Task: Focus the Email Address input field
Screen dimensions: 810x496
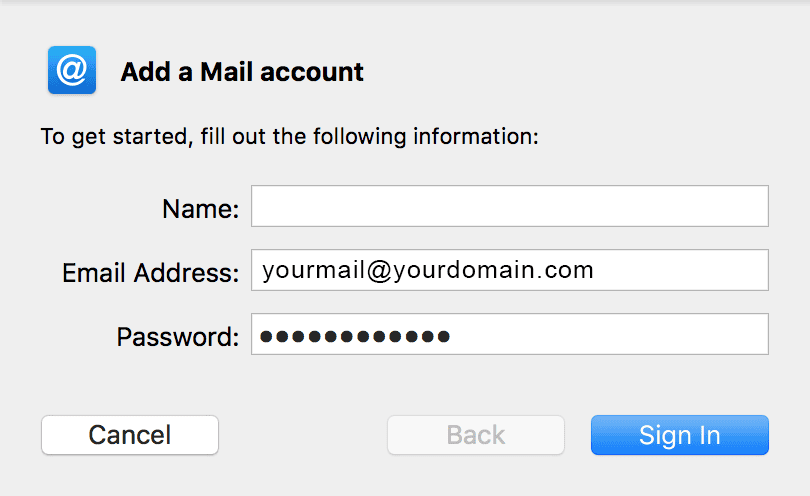Action: click(680, 270)
